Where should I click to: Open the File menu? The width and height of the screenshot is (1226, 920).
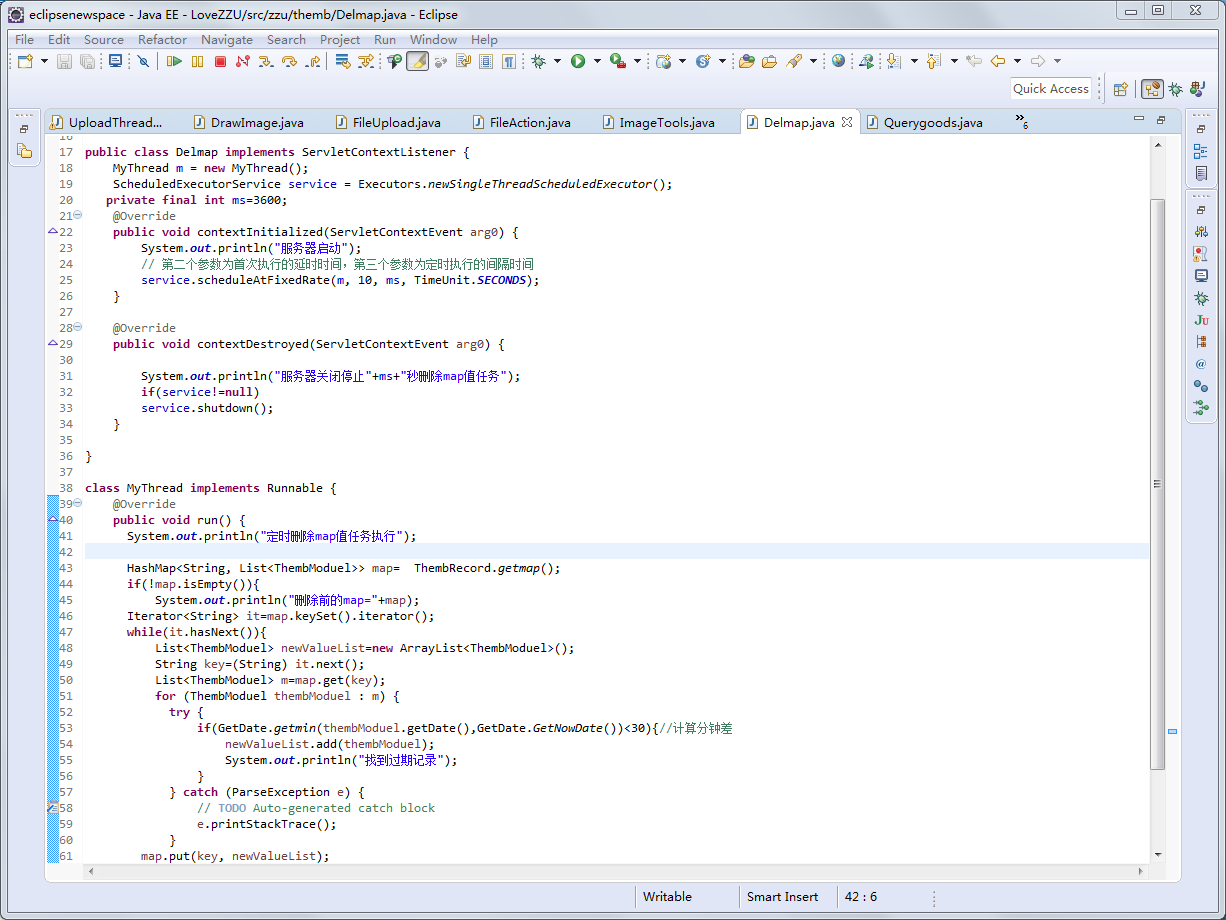(24, 40)
